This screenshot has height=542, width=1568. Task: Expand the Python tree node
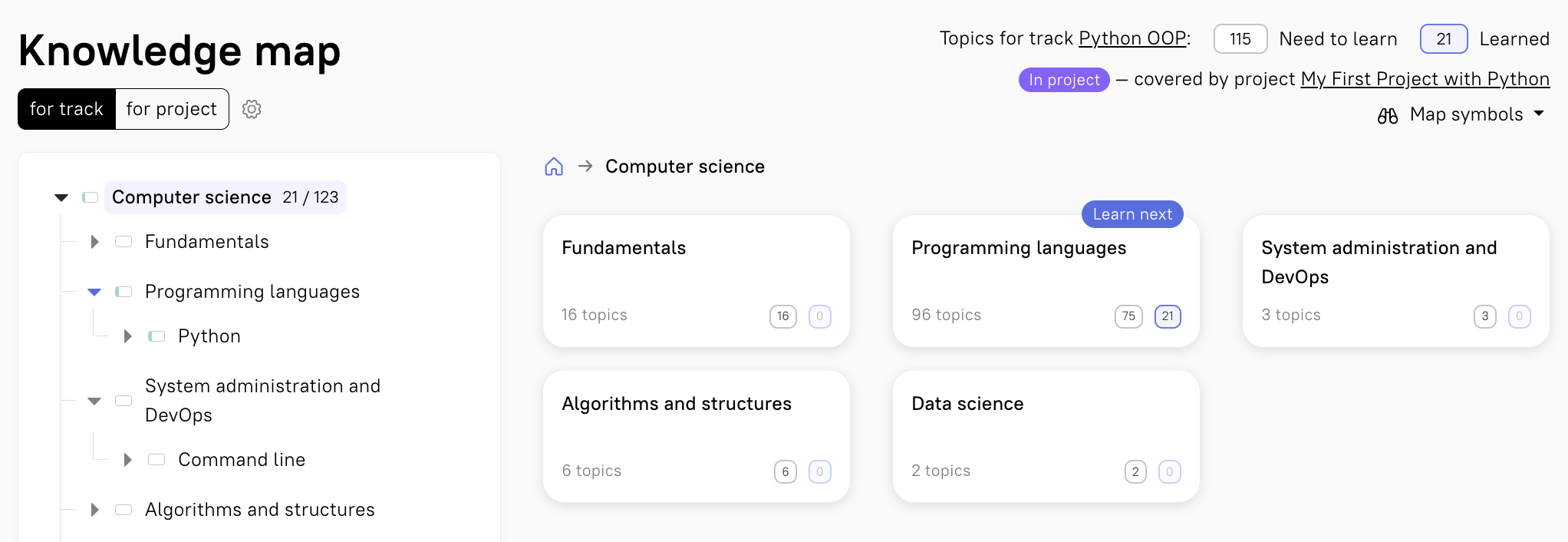127,336
